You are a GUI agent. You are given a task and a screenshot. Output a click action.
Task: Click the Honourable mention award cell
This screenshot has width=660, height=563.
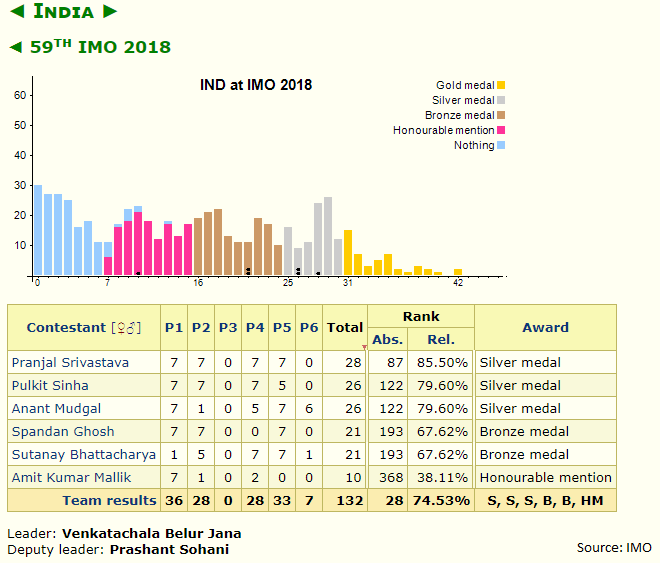(x=546, y=478)
